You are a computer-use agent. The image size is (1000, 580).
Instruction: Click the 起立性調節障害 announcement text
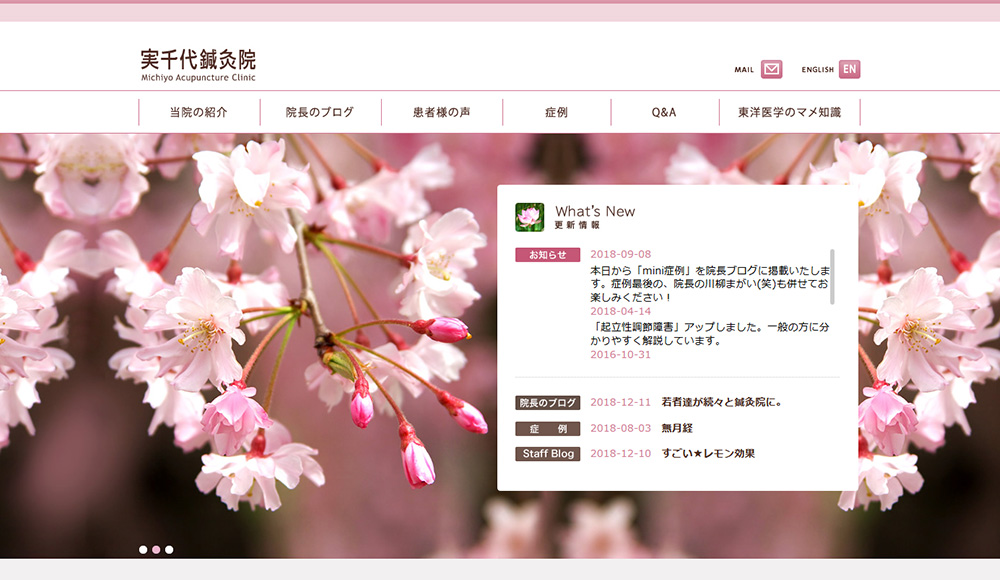coord(709,334)
